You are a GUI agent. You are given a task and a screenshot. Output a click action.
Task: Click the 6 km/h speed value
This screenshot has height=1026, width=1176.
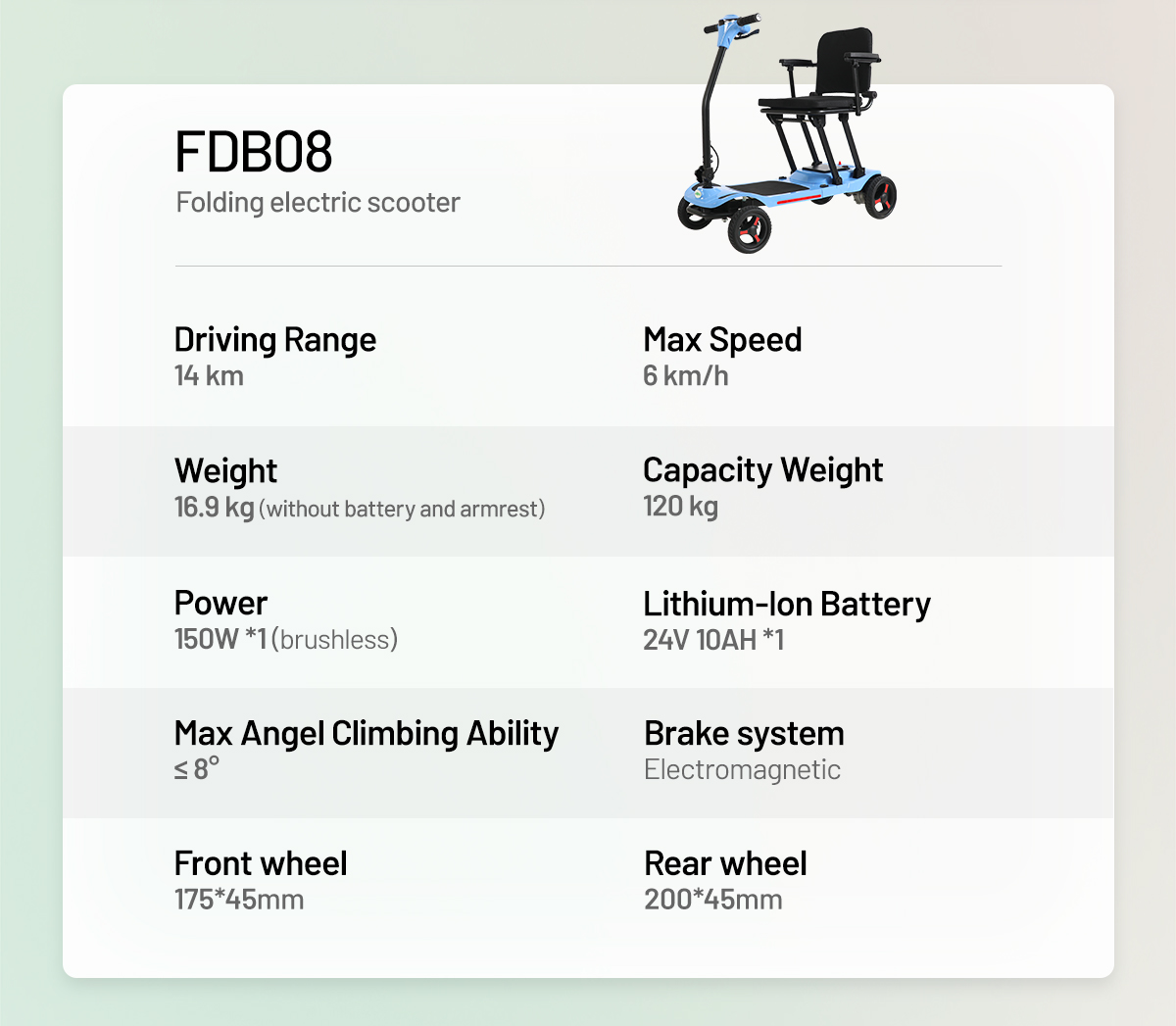point(685,376)
